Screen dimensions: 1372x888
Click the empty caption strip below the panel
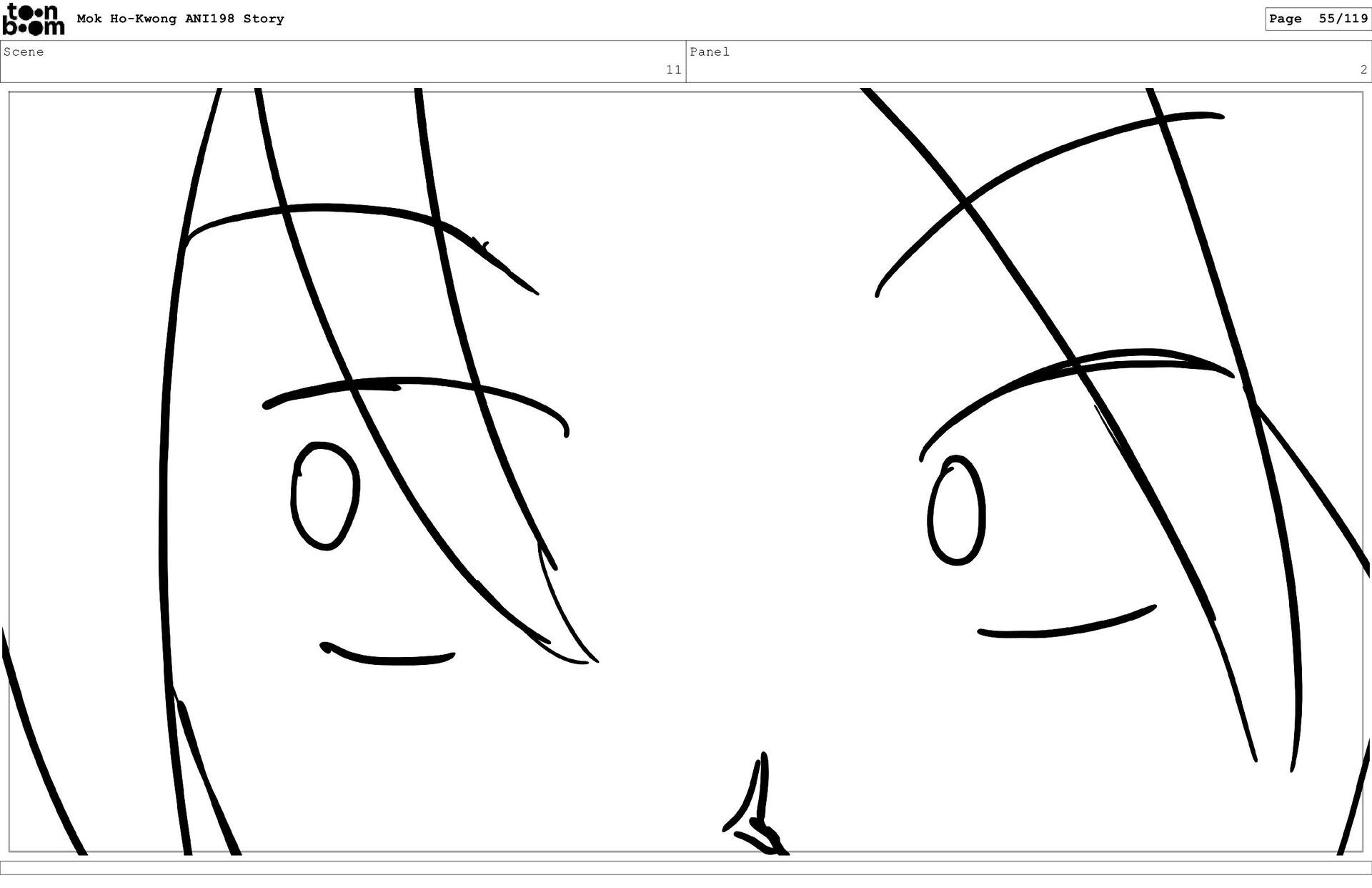pyautogui.click(x=686, y=867)
